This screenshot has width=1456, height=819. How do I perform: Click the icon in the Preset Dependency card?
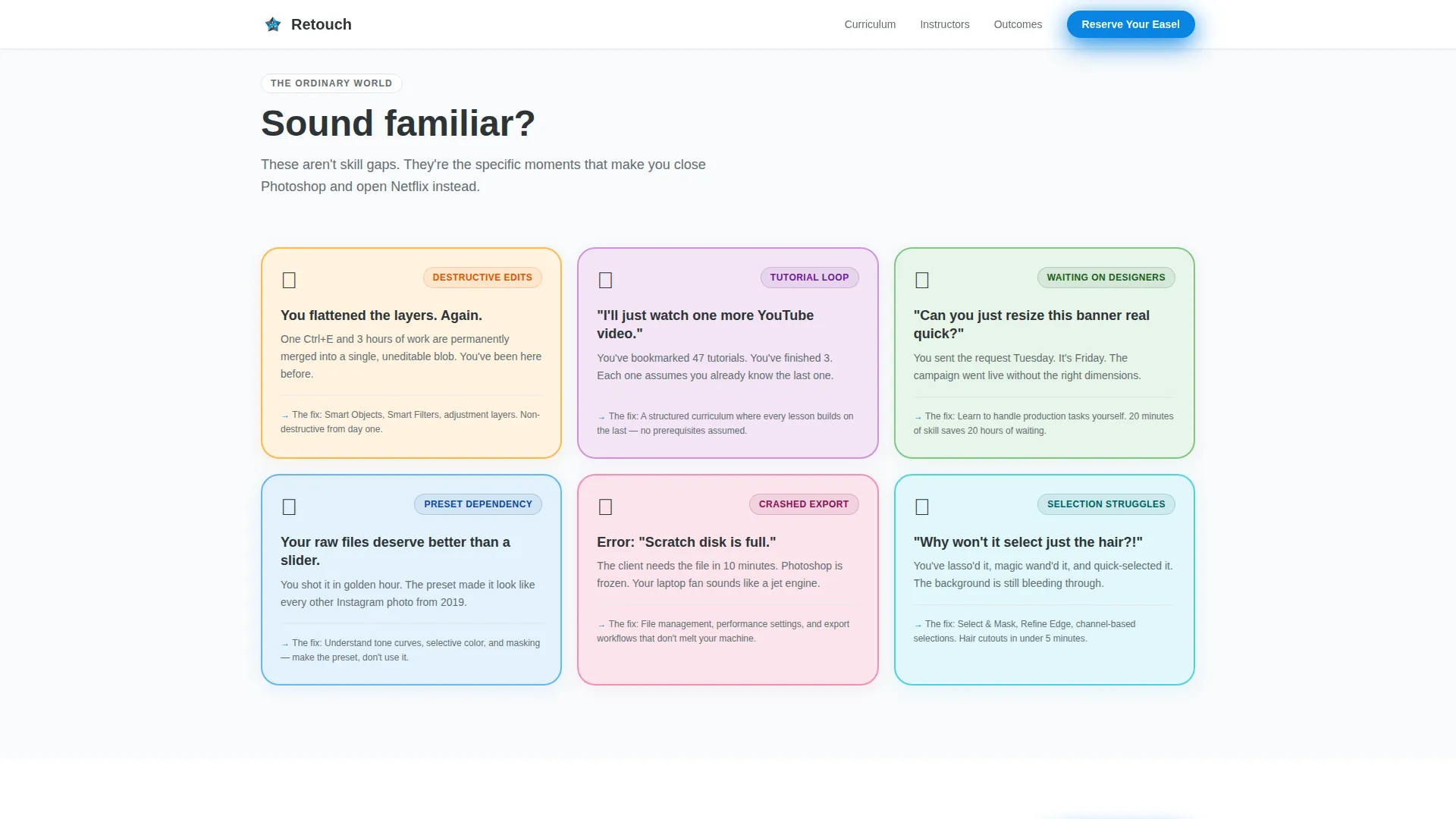coord(289,507)
